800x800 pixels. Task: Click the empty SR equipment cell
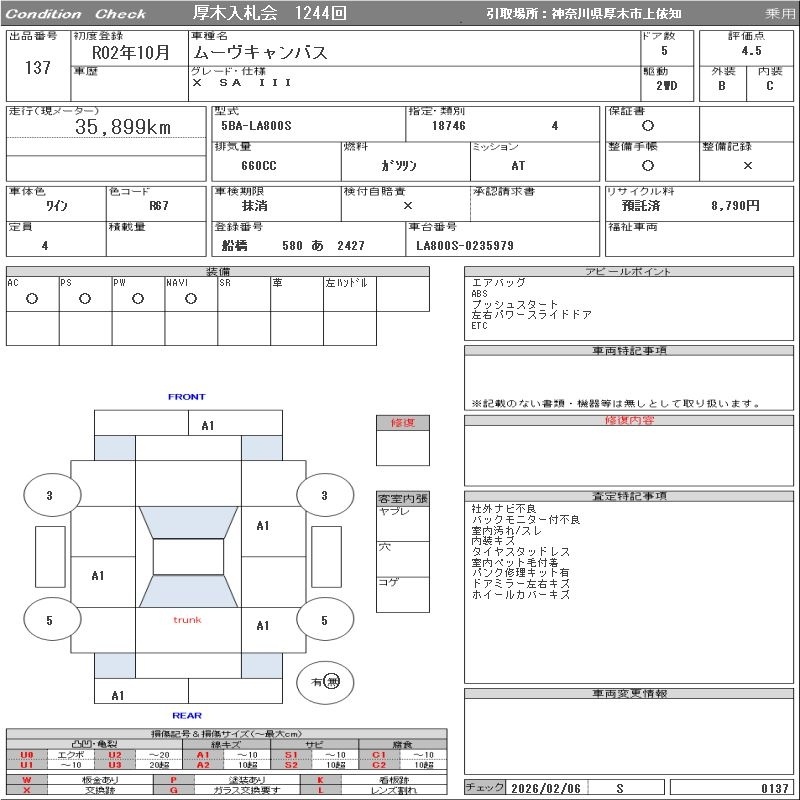tap(244, 298)
